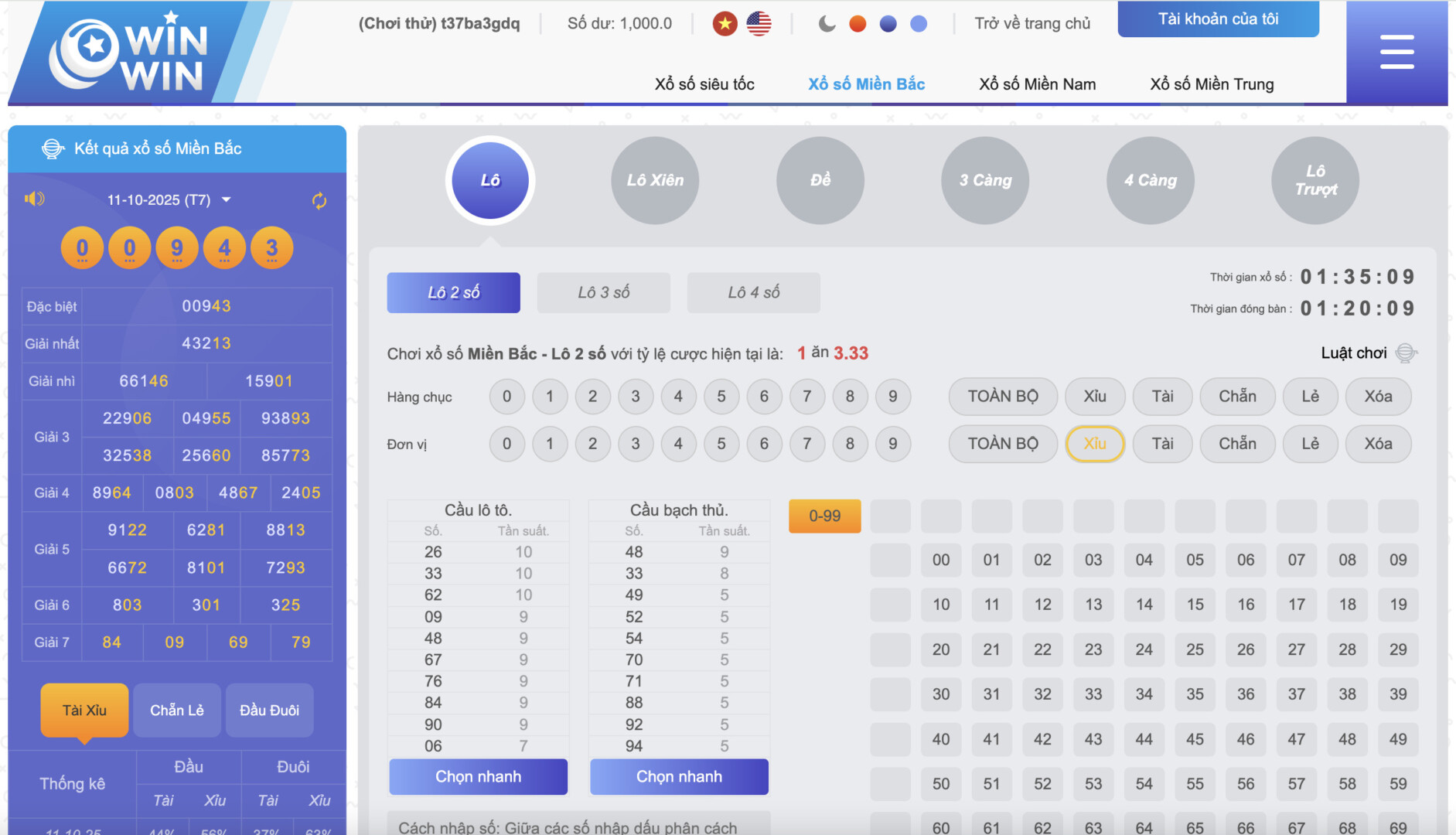Expand the Lô Xiên bet type
This screenshot has width=1456, height=835.
[x=655, y=181]
